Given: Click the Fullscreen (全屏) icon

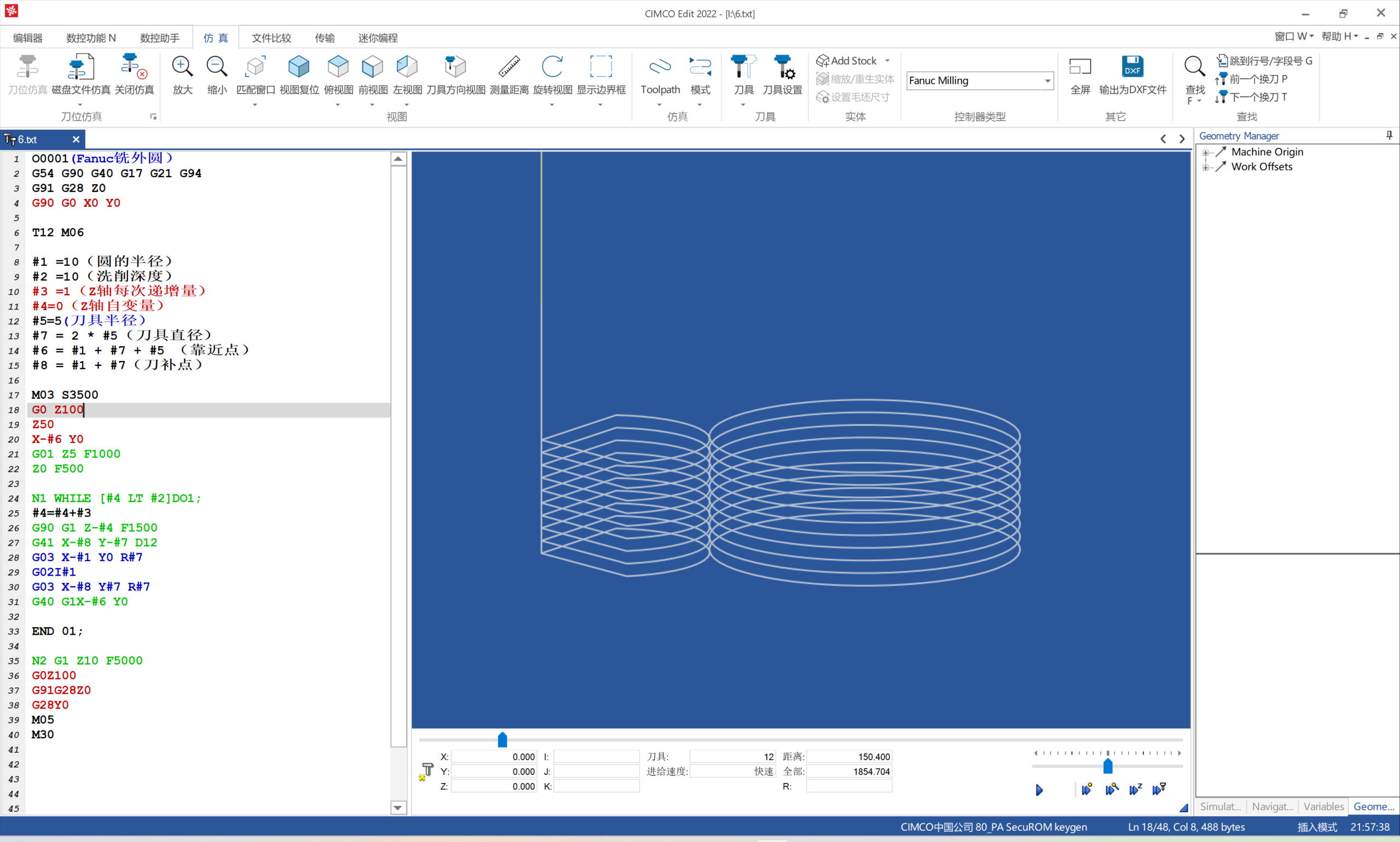Looking at the screenshot, I should point(1080,67).
